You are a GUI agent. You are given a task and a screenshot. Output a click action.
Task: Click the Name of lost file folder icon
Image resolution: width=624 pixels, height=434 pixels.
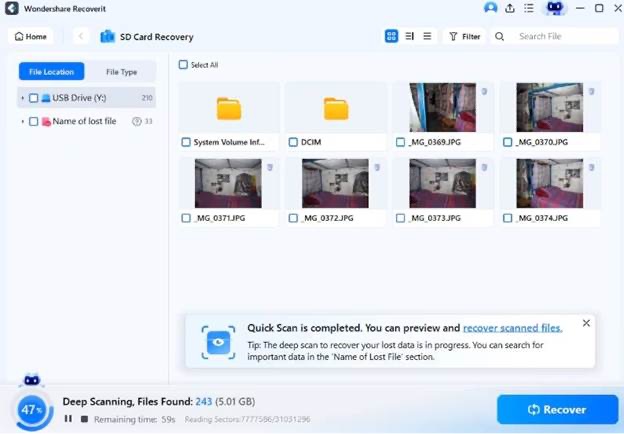click(46, 122)
